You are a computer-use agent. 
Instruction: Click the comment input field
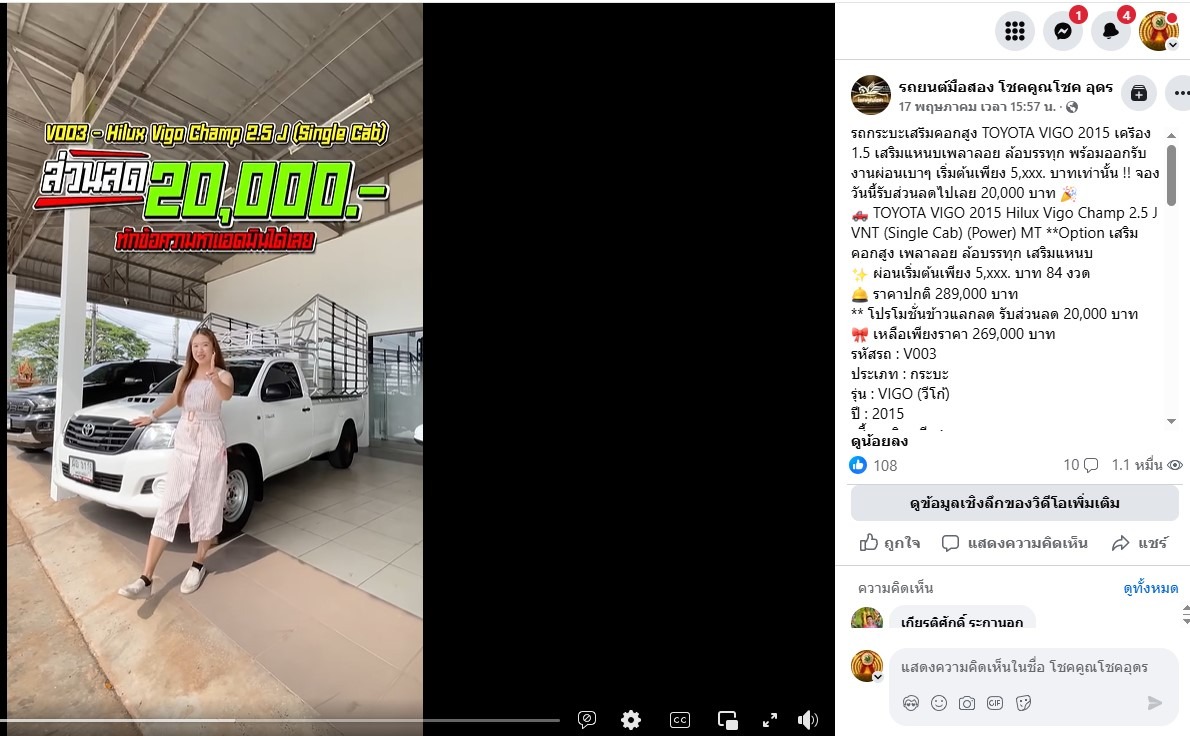1024,667
